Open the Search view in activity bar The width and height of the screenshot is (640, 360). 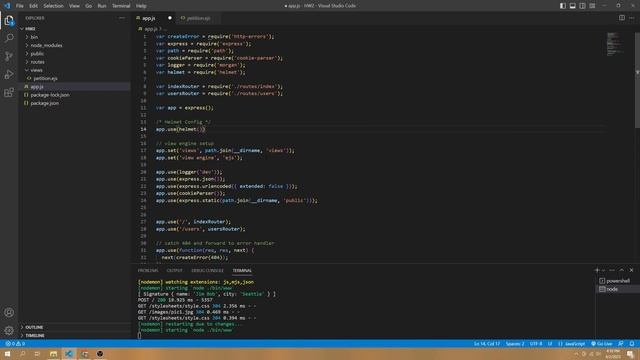[9, 38]
